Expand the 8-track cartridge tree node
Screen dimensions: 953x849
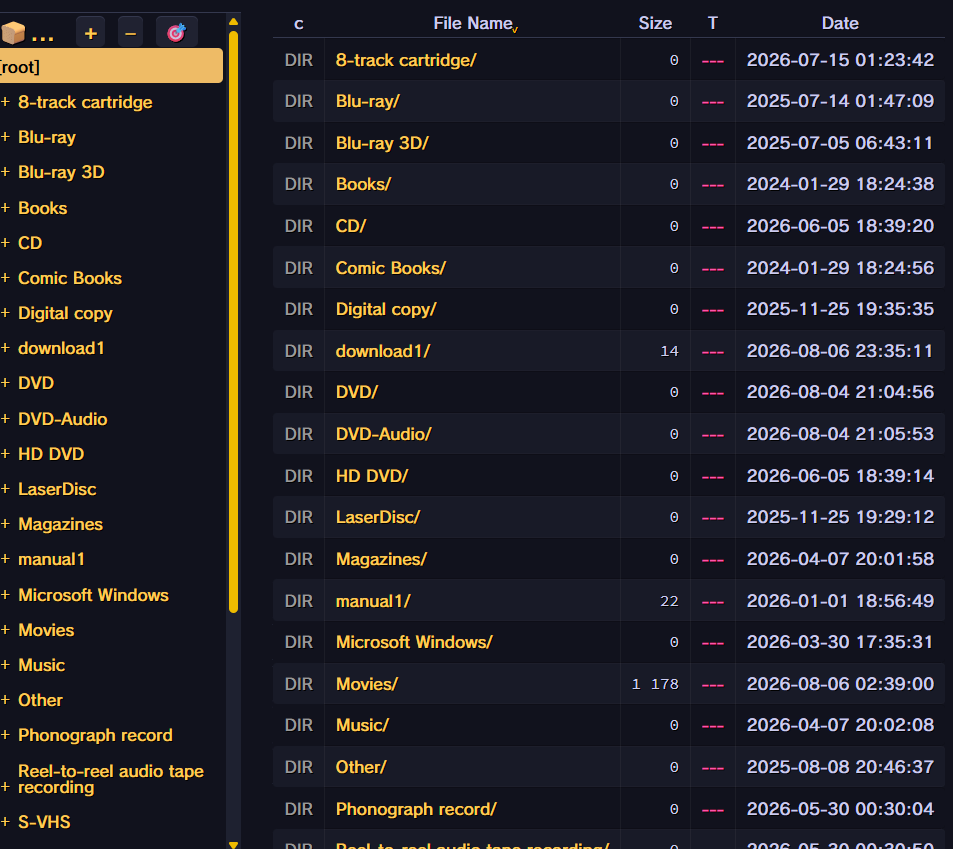pyautogui.click(x=5, y=101)
